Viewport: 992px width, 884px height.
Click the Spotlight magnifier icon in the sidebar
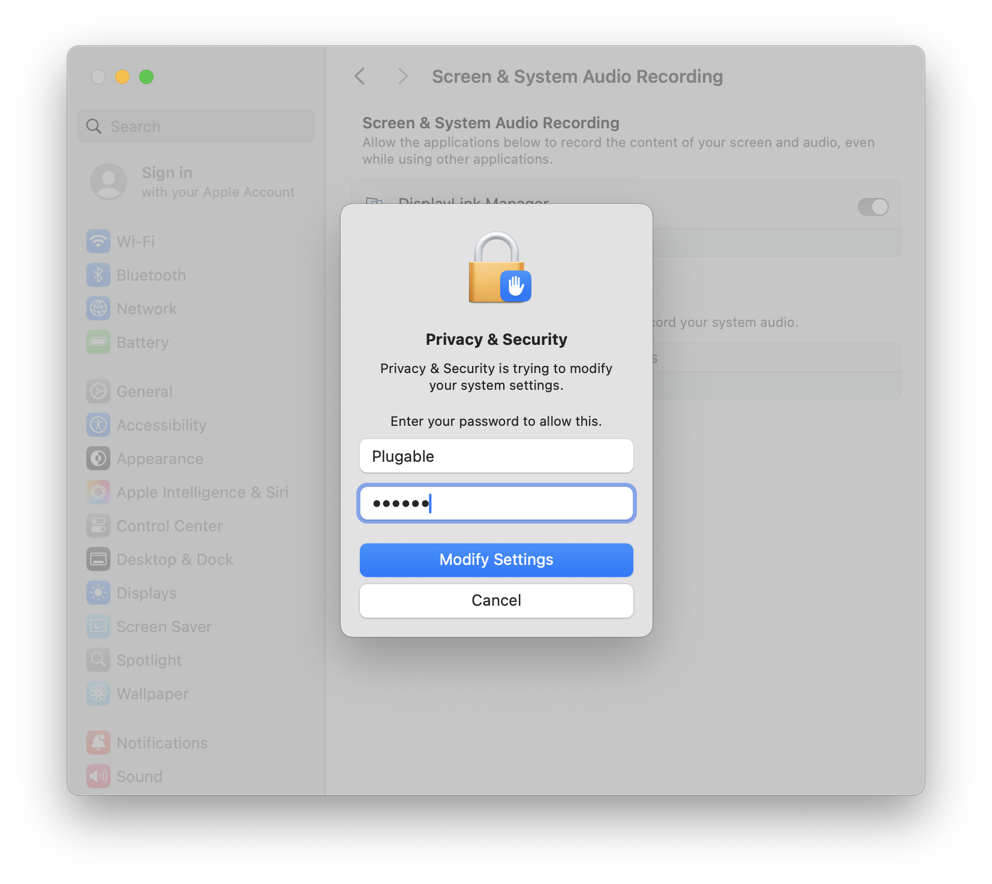[97, 660]
